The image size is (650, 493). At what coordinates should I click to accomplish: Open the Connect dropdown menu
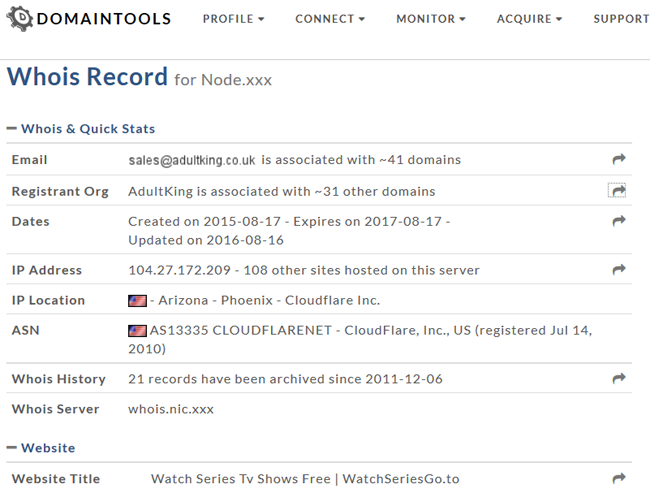tap(330, 19)
